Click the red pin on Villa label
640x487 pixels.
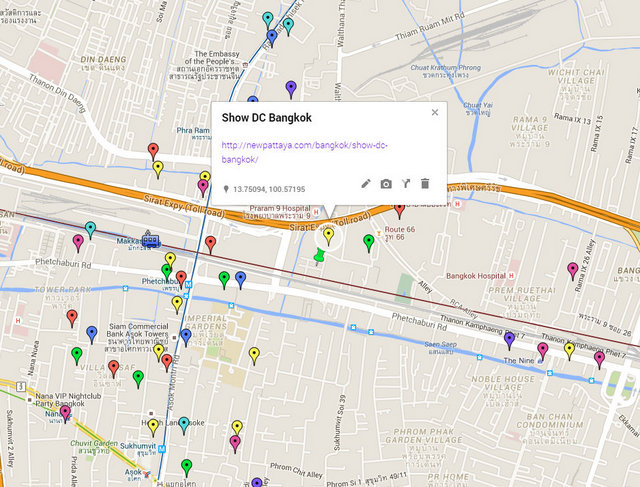[x=113, y=368]
